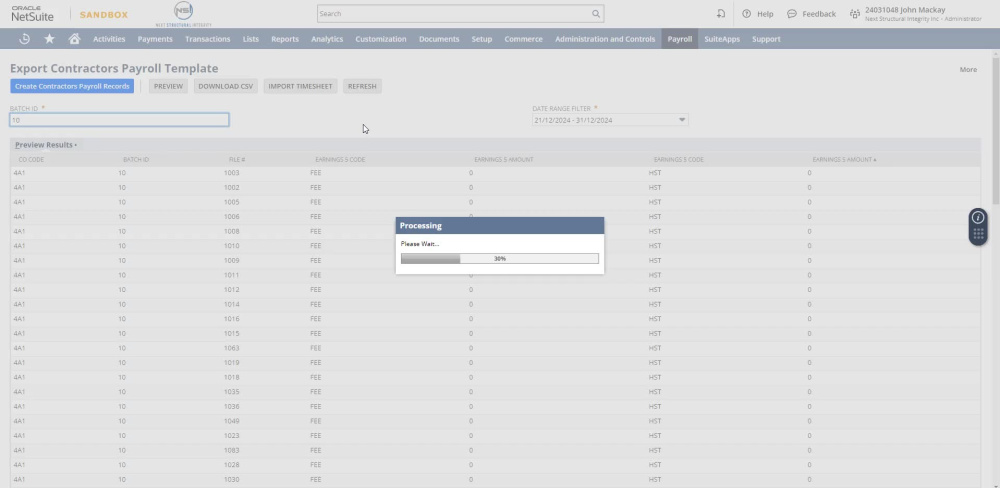Open the Documents menu

pos(439,39)
